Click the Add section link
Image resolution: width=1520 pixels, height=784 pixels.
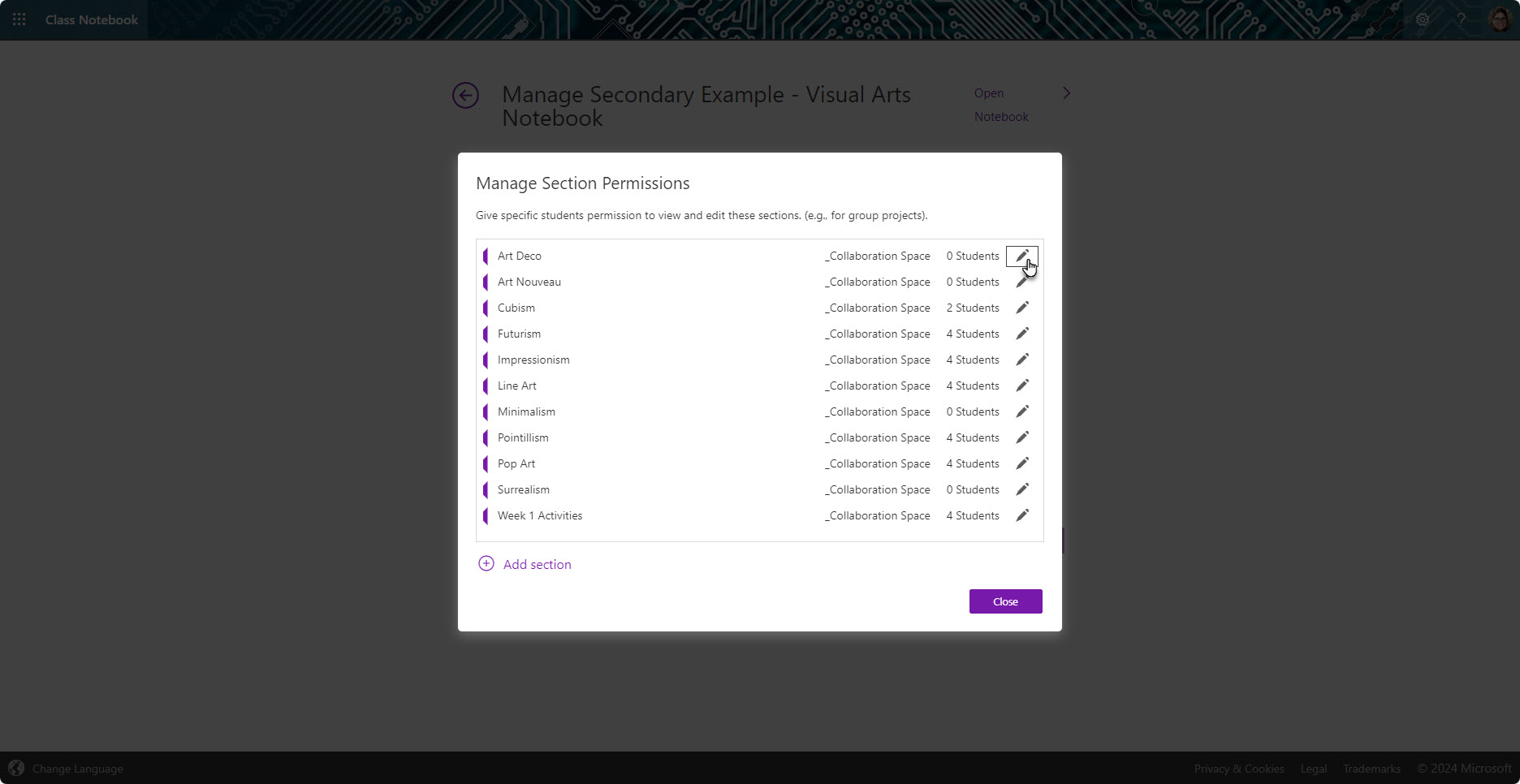tap(537, 564)
